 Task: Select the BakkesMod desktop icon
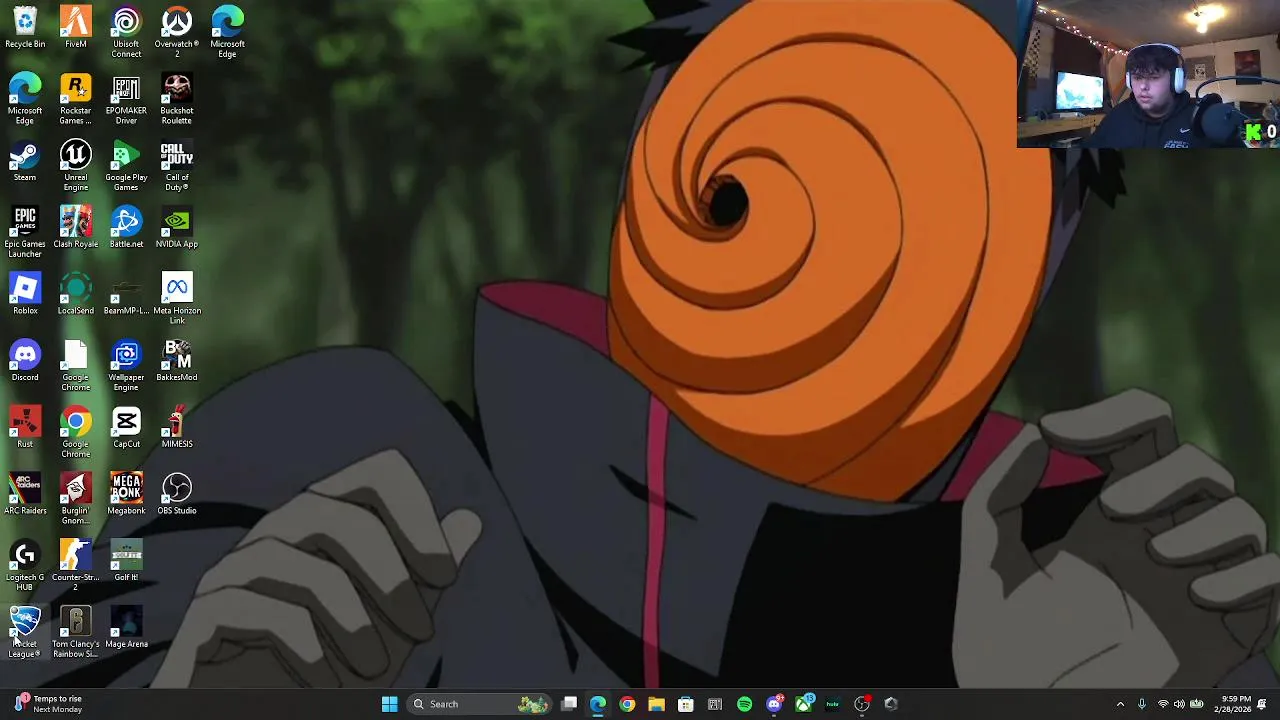tap(177, 362)
